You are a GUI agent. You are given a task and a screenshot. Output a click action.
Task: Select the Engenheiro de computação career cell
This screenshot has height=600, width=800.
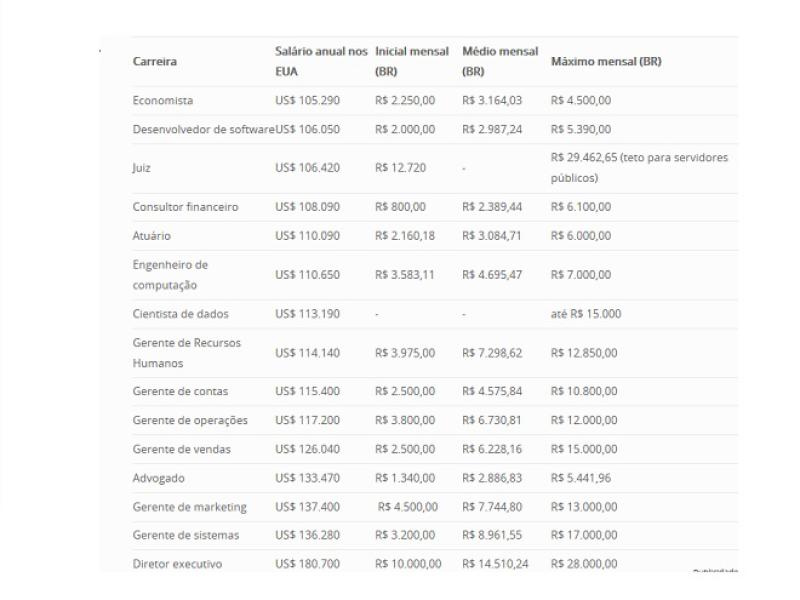(x=170, y=275)
